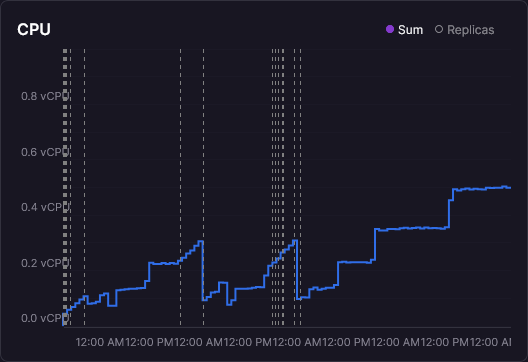Viewport: 528px width, 362px height.
Task: Click the blue CPU line's final plateau
Action: pyautogui.click(x=482, y=189)
